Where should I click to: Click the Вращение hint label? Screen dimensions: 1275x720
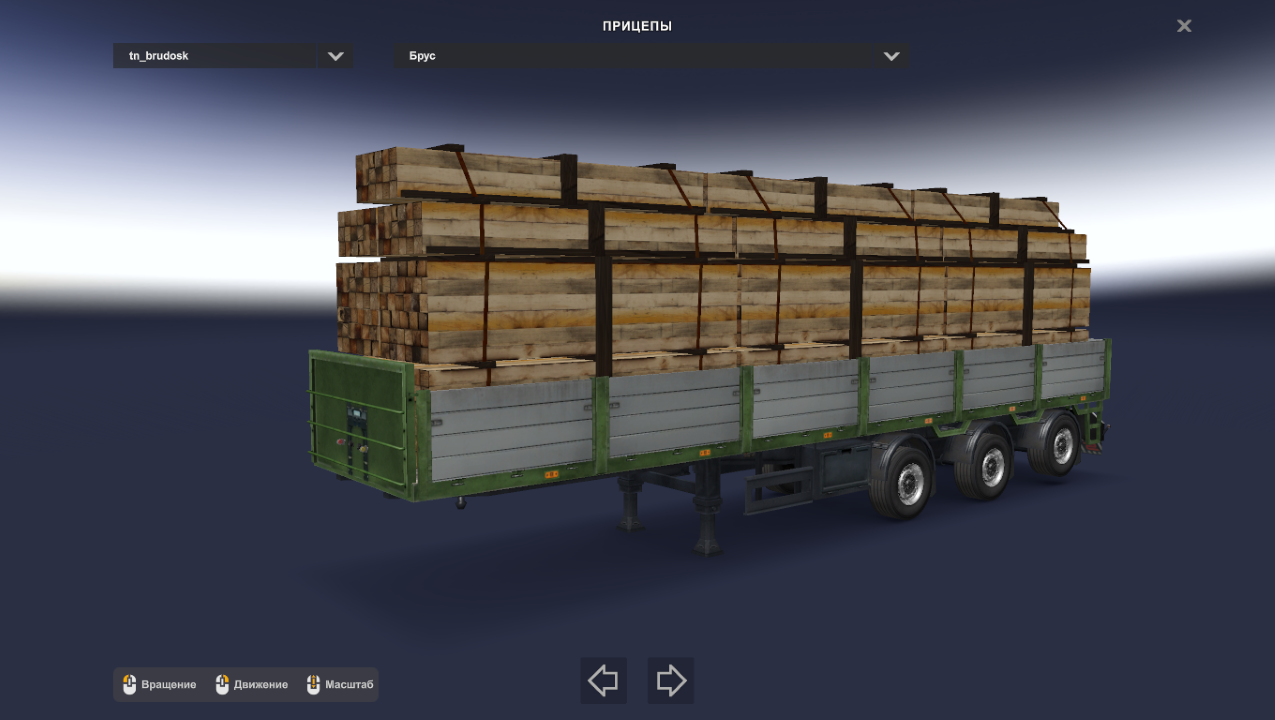(169, 685)
